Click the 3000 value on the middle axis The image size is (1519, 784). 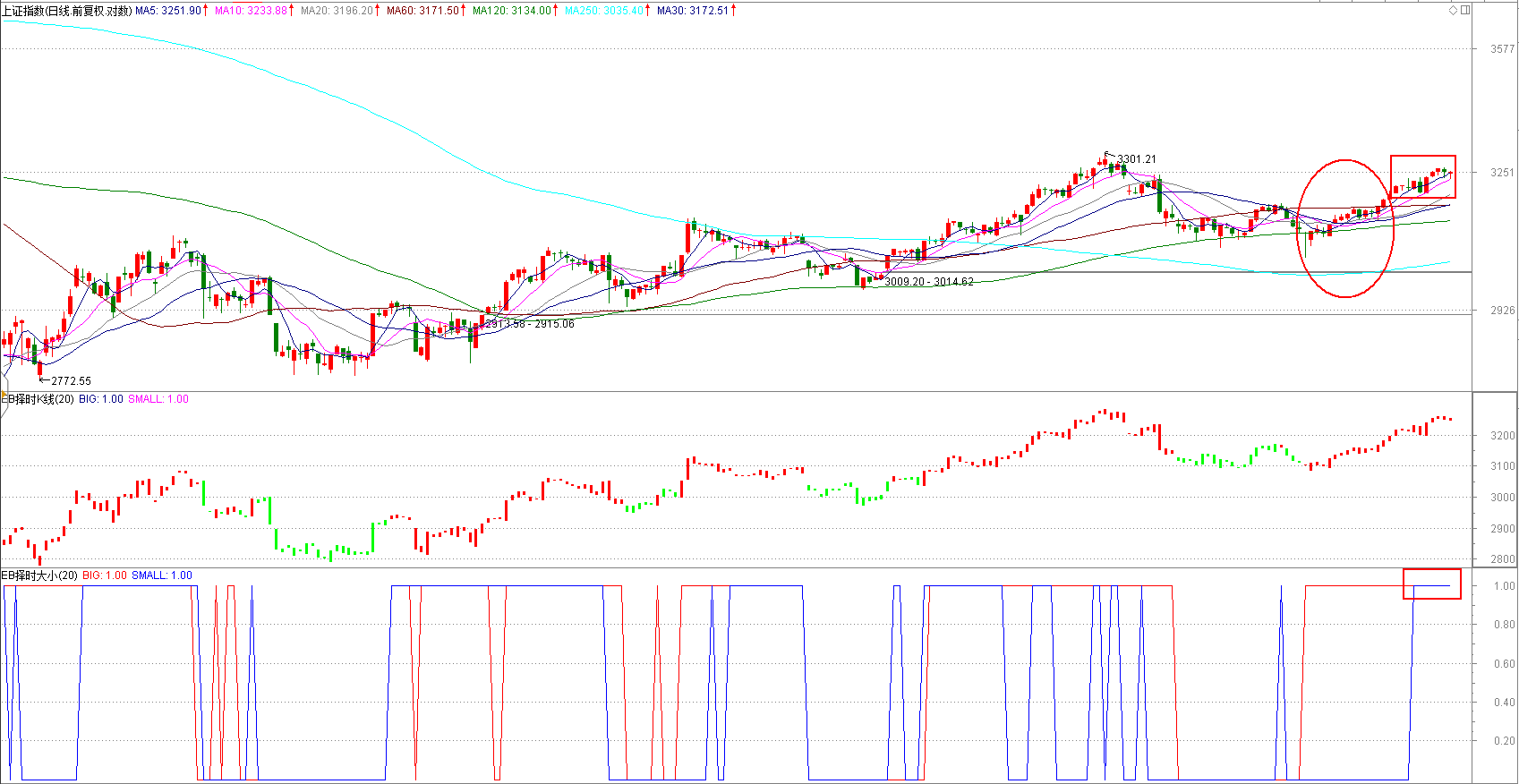pyautogui.click(x=1502, y=498)
